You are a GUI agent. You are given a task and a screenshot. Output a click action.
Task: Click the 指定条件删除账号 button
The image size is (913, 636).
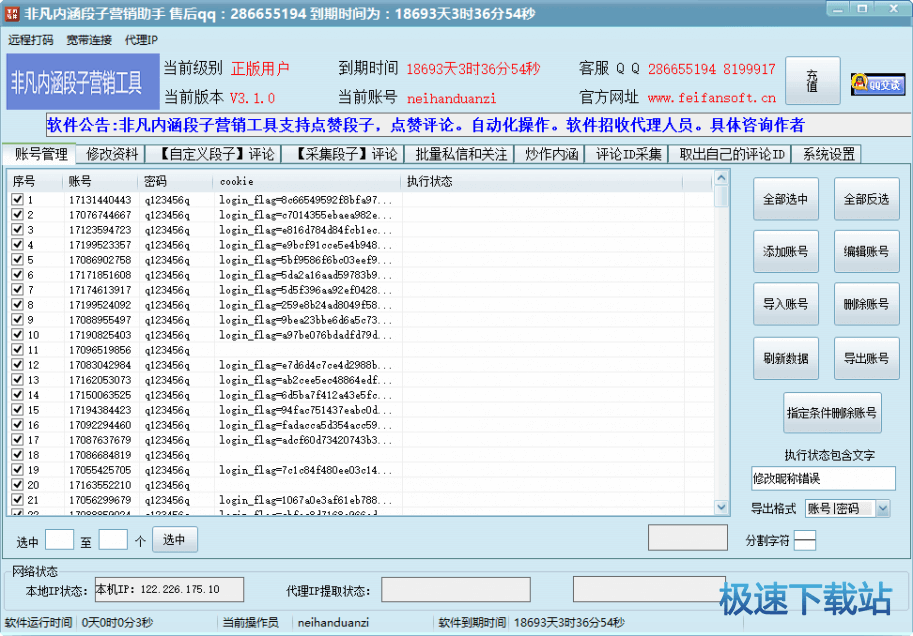click(832, 413)
